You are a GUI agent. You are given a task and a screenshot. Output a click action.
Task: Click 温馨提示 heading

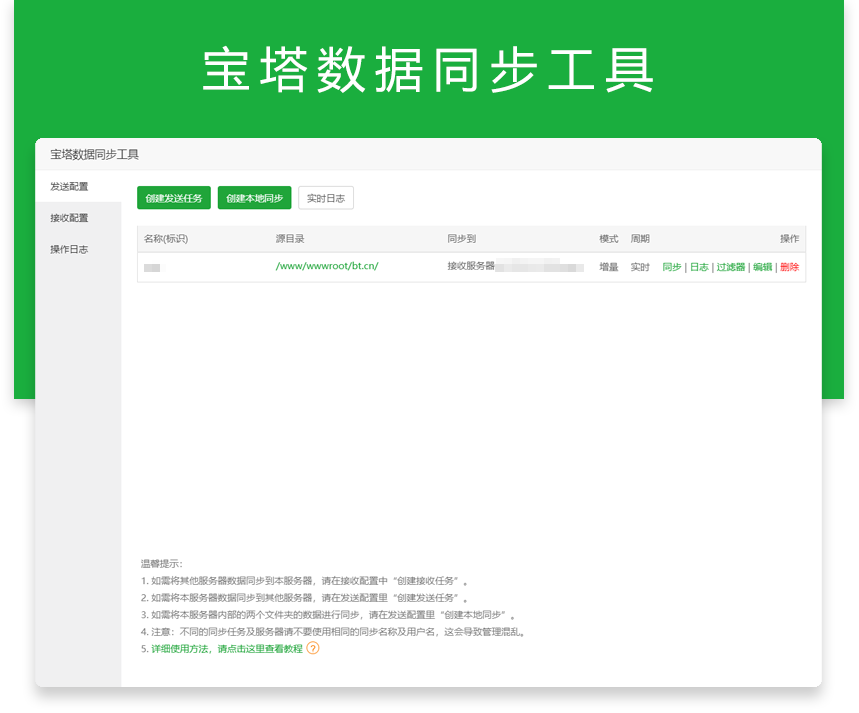pyautogui.click(x=162, y=564)
